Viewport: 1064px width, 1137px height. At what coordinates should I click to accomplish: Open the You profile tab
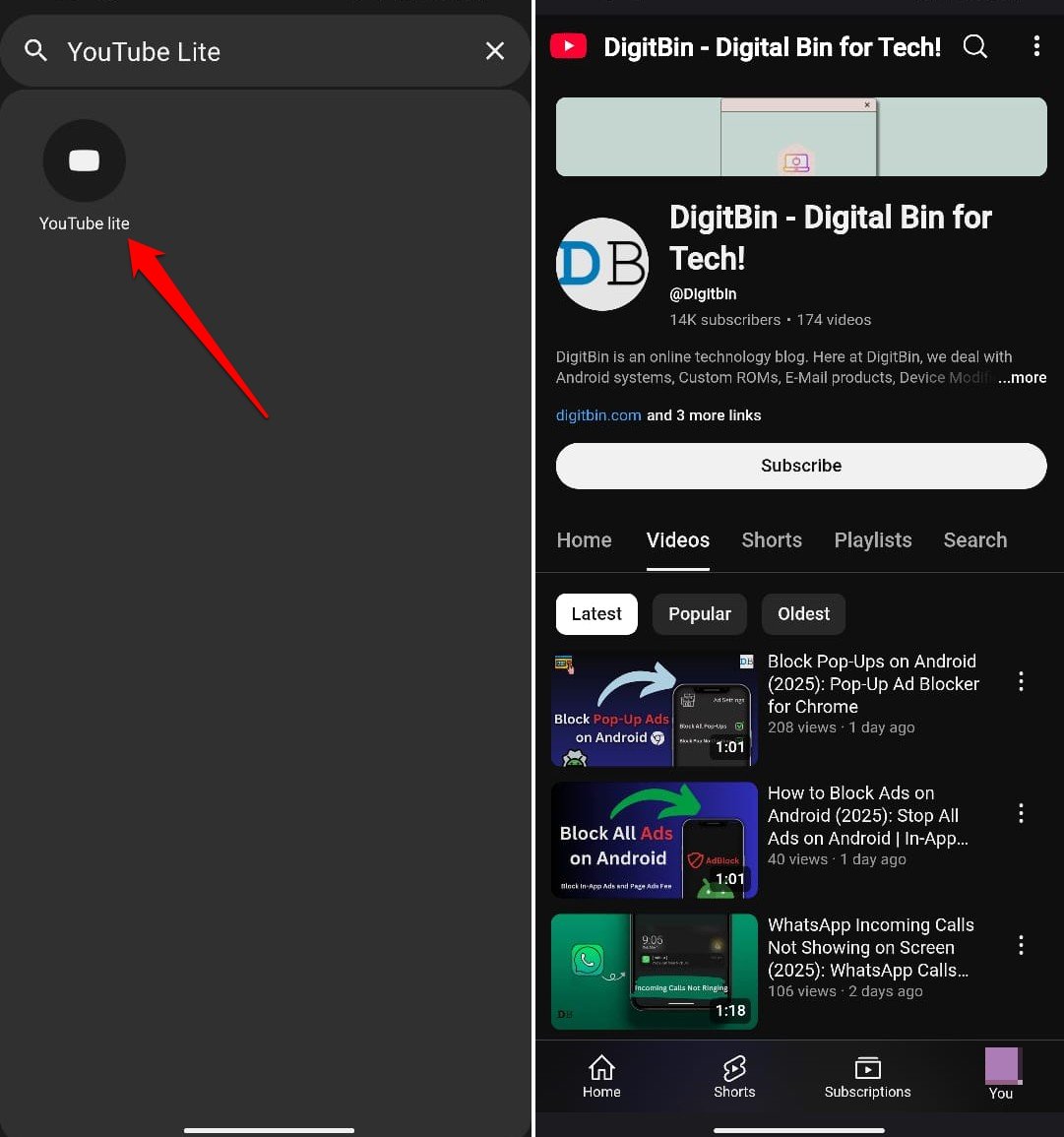point(1001,1075)
